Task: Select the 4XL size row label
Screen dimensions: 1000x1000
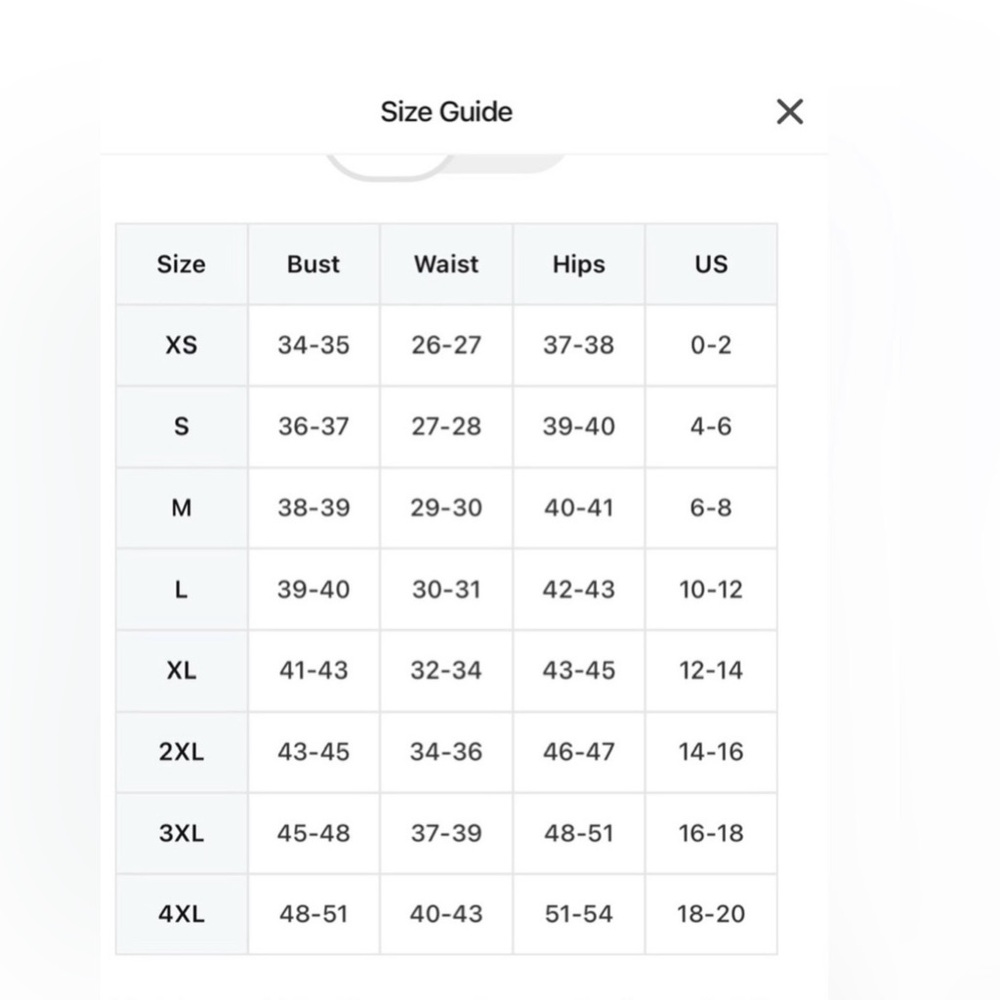Action: (x=182, y=914)
